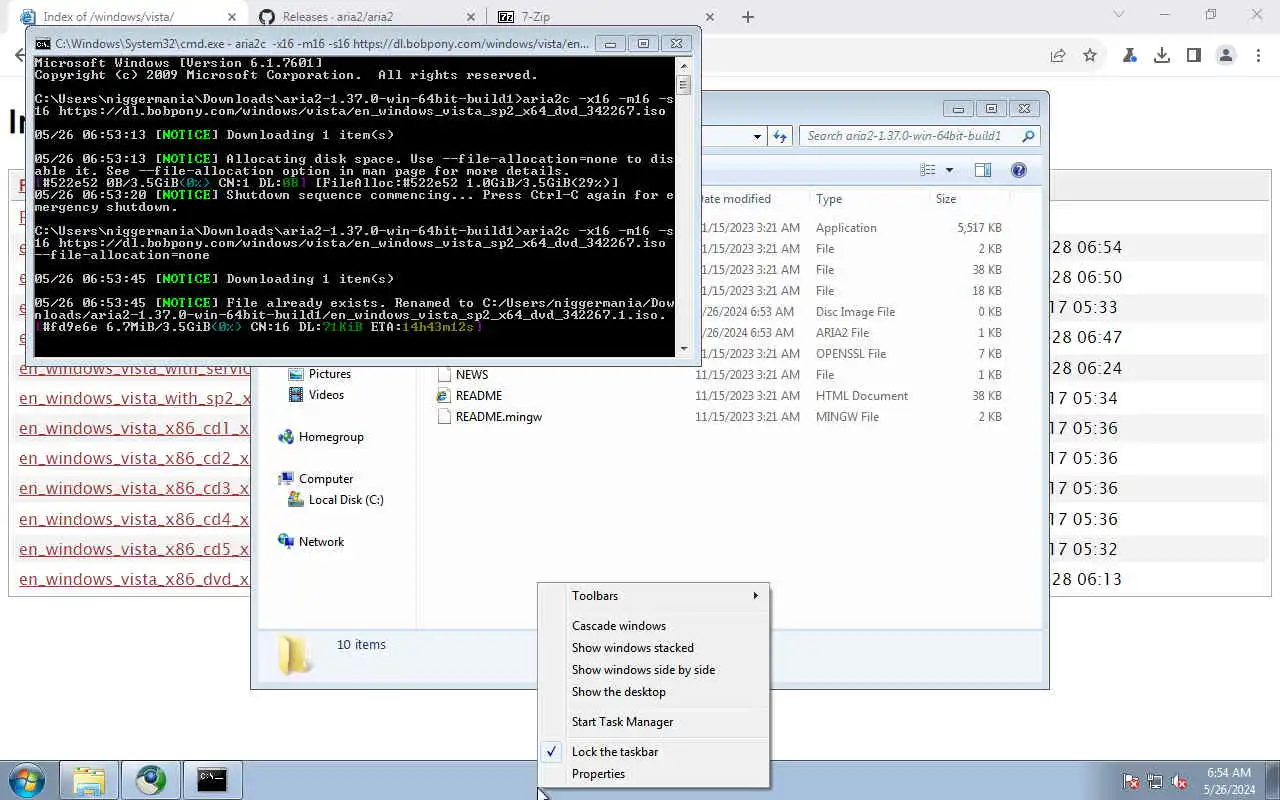Open the browser extensions flask icon
This screenshot has width=1280, height=800.
pyautogui.click(x=1130, y=56)
